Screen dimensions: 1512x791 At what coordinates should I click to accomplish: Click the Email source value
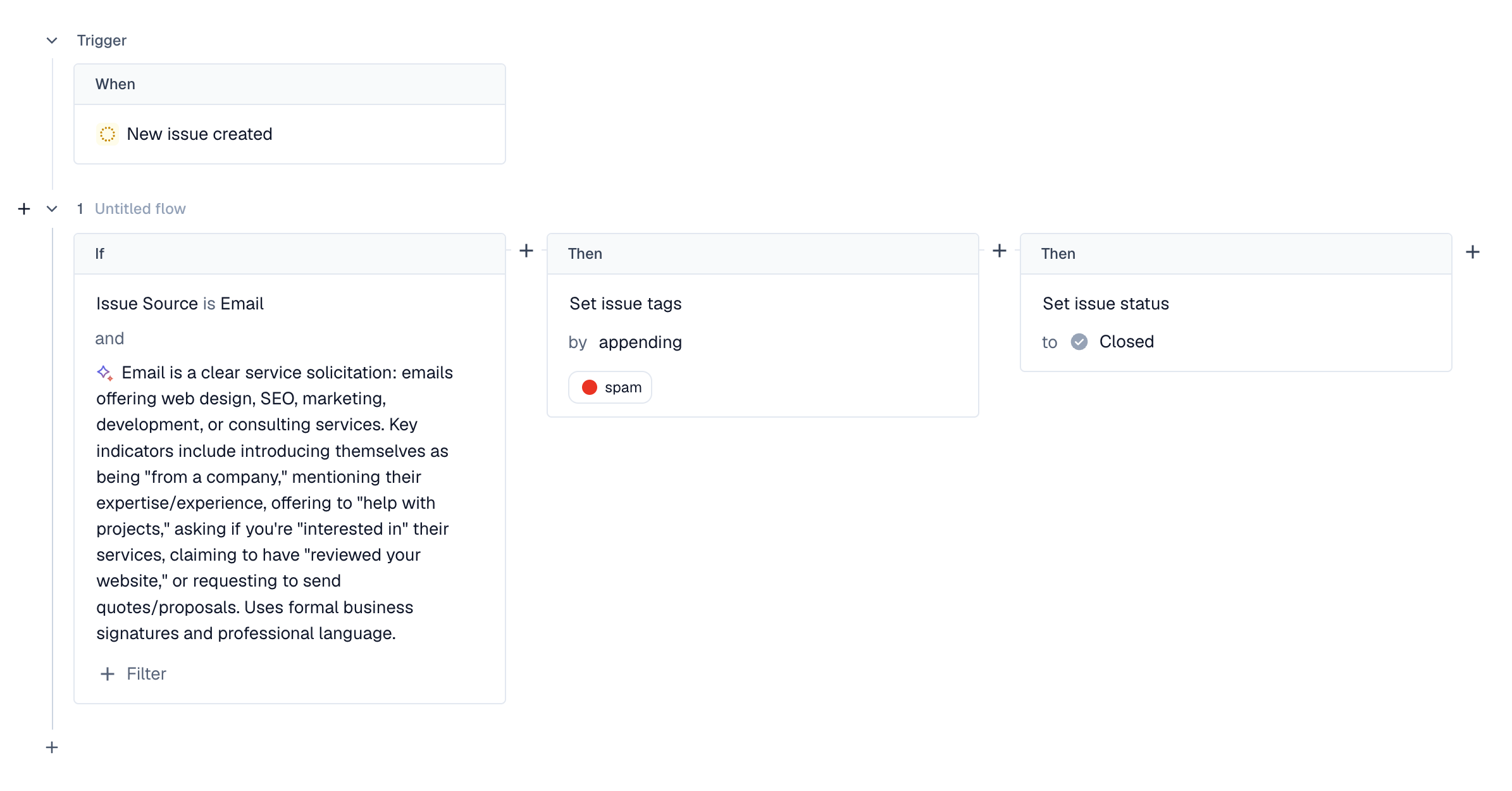[242, 304]
